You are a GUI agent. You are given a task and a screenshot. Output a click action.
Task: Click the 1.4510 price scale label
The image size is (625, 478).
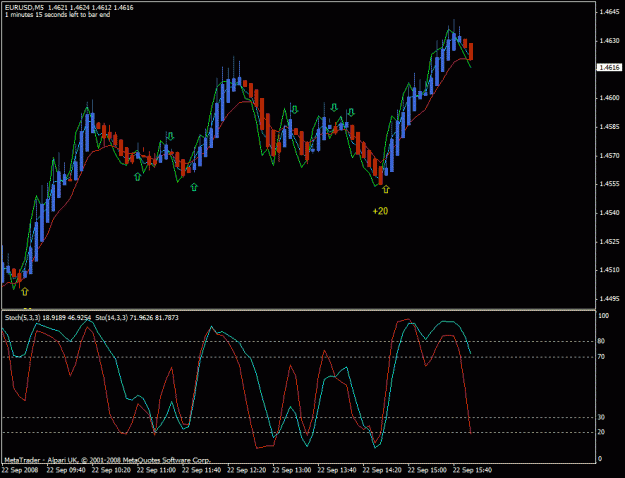[609, 270]
